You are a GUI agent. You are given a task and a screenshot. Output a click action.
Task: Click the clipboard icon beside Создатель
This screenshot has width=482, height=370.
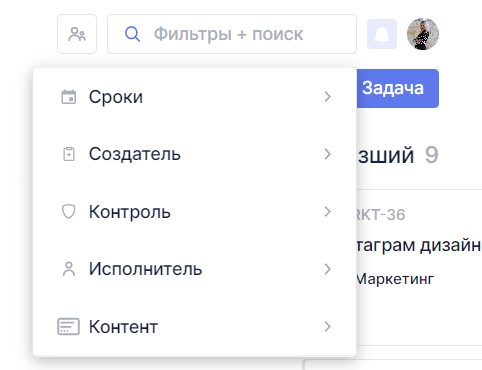pyautogui.click(x=69, y=154)
